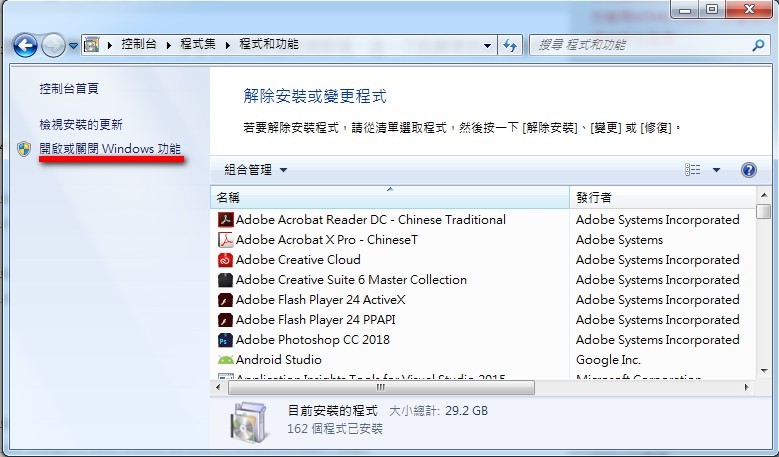
Task: Click the Flash Player 24 PPAPI icon
Action: (x=226, y=319)
